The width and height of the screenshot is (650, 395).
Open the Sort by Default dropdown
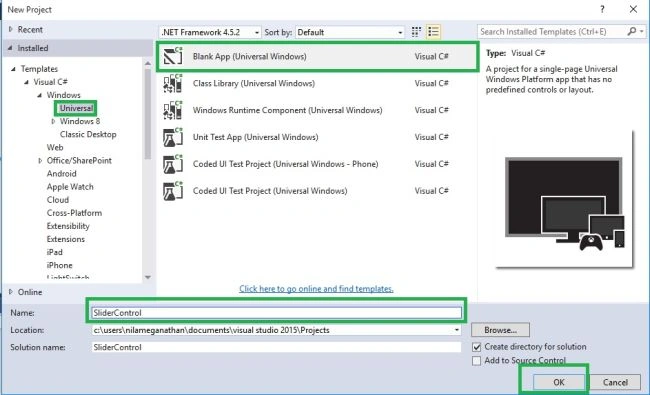349,32
